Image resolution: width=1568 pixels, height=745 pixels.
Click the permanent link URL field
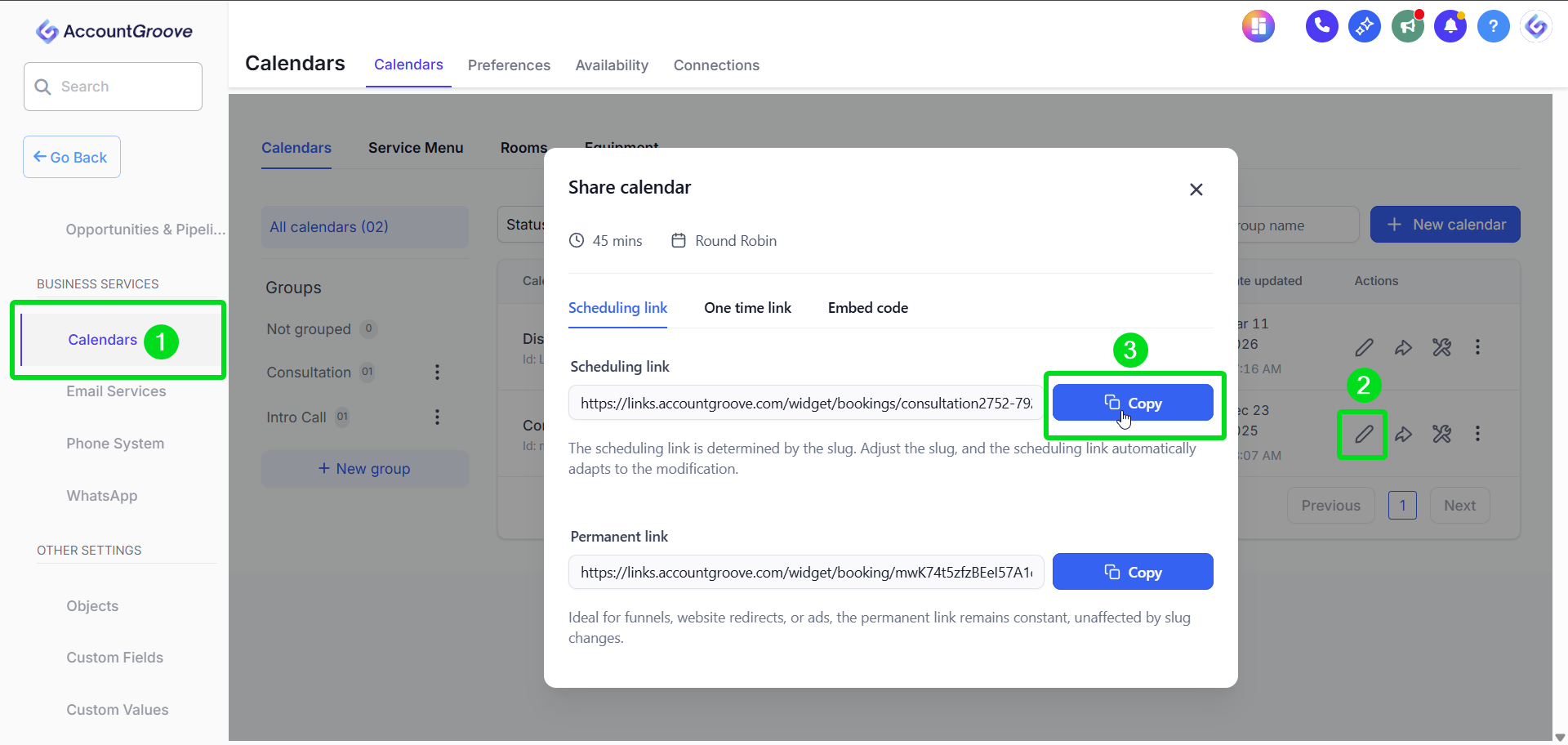[806, 572]
